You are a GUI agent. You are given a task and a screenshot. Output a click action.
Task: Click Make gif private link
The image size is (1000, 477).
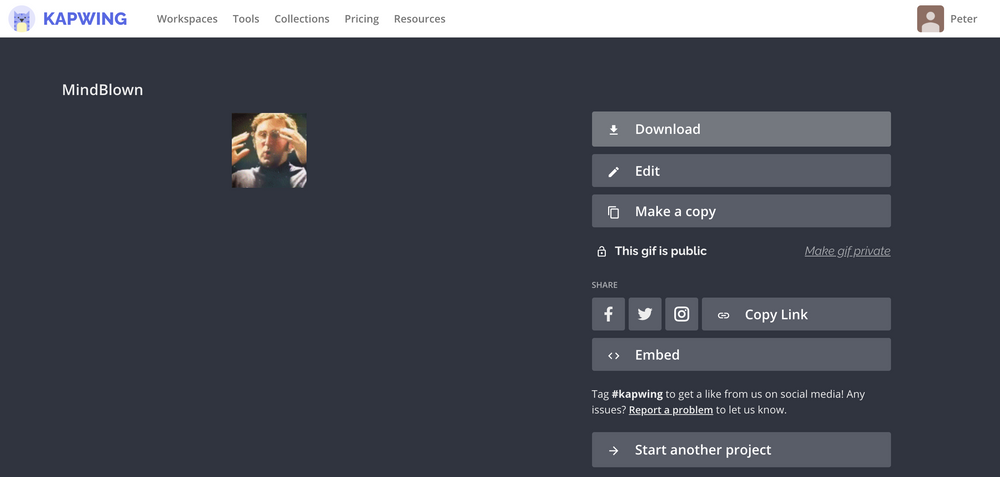tap(848, 251)
